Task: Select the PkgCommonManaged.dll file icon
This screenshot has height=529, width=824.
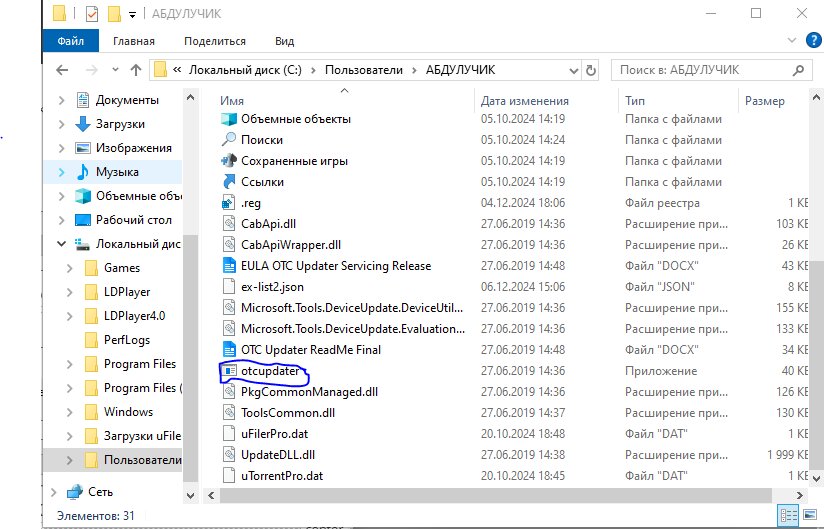Action: (x=229, y=392)
